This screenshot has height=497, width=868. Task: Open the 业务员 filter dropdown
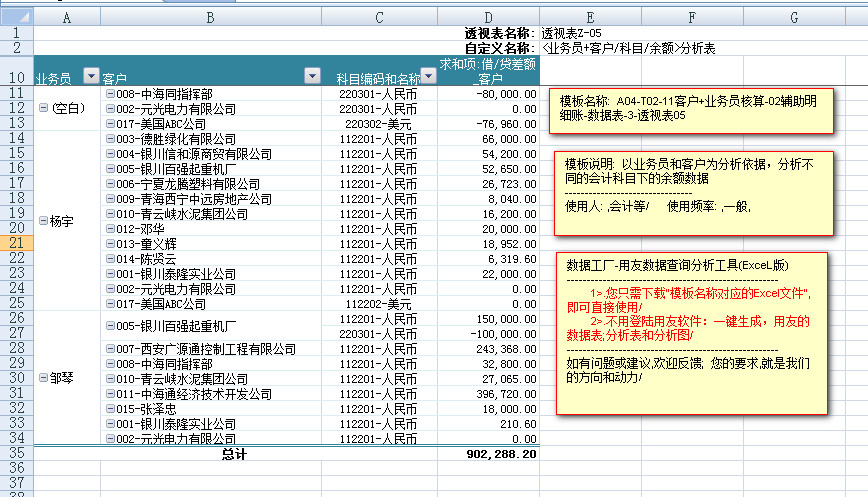(91, 77)
